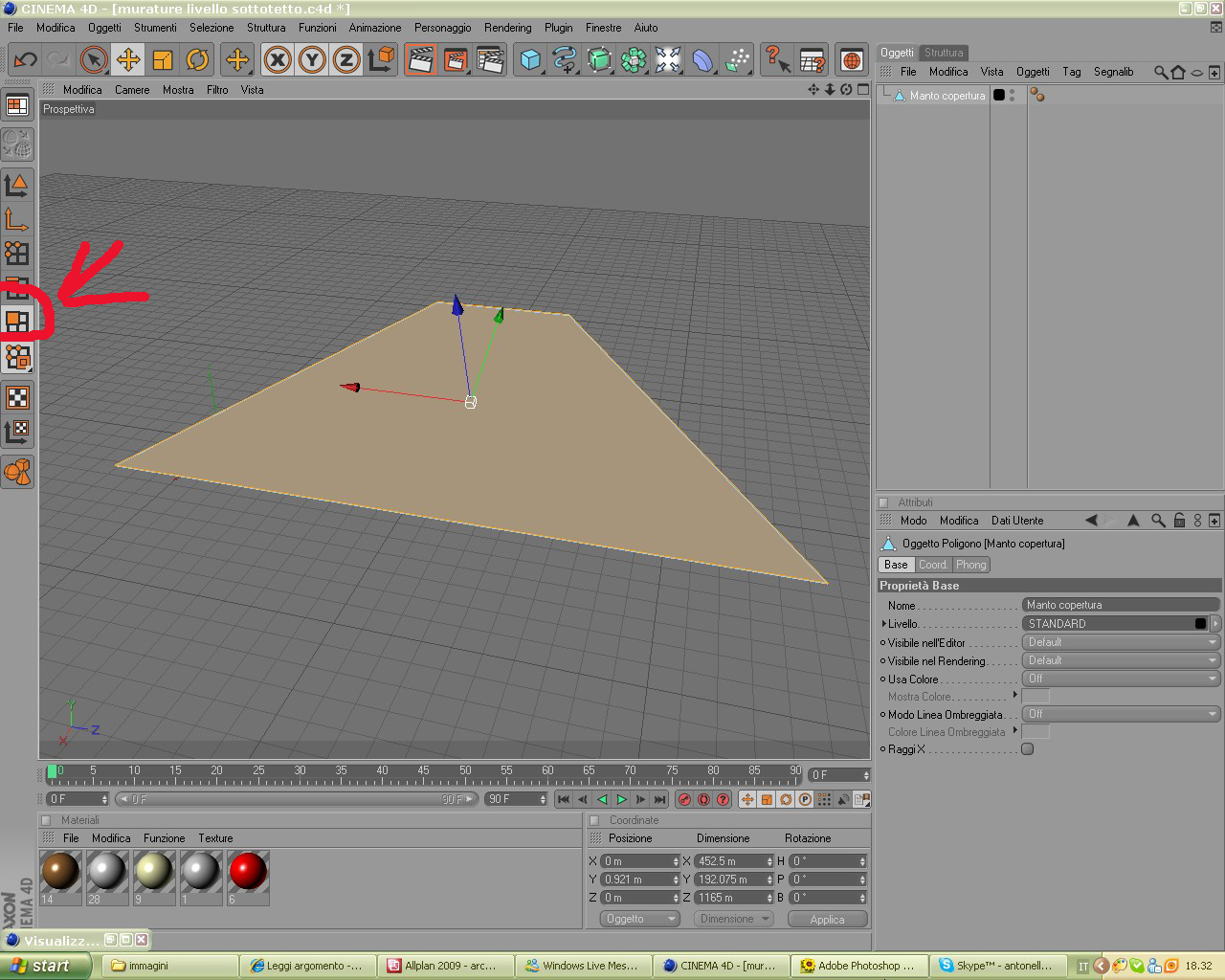Toggle X axis lock icon
This screenshot has height=980, width=1225.
tap(278, 60)
